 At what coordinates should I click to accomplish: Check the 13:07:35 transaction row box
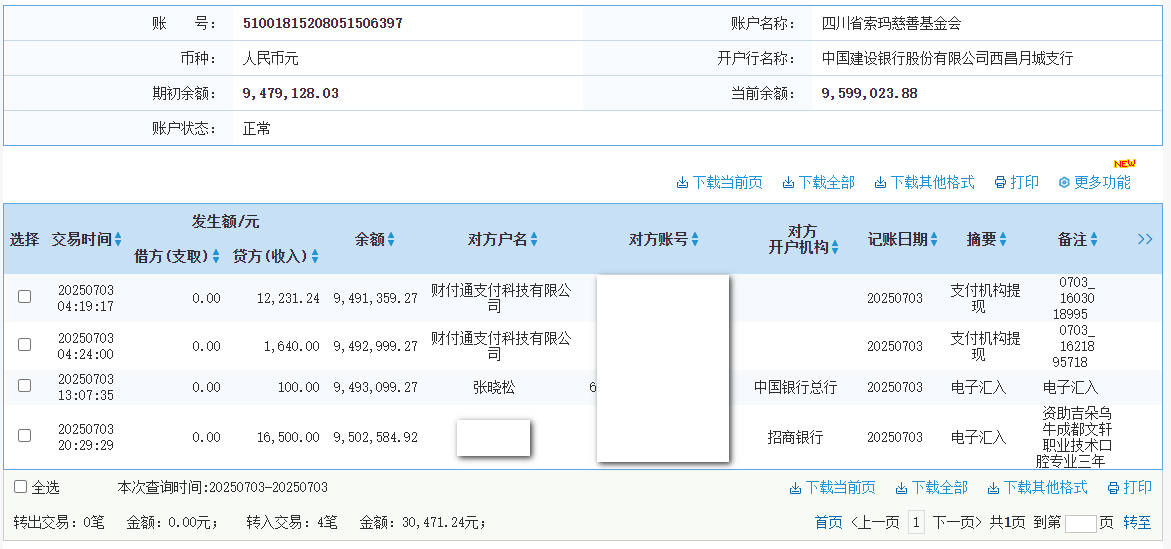[25, 385]
